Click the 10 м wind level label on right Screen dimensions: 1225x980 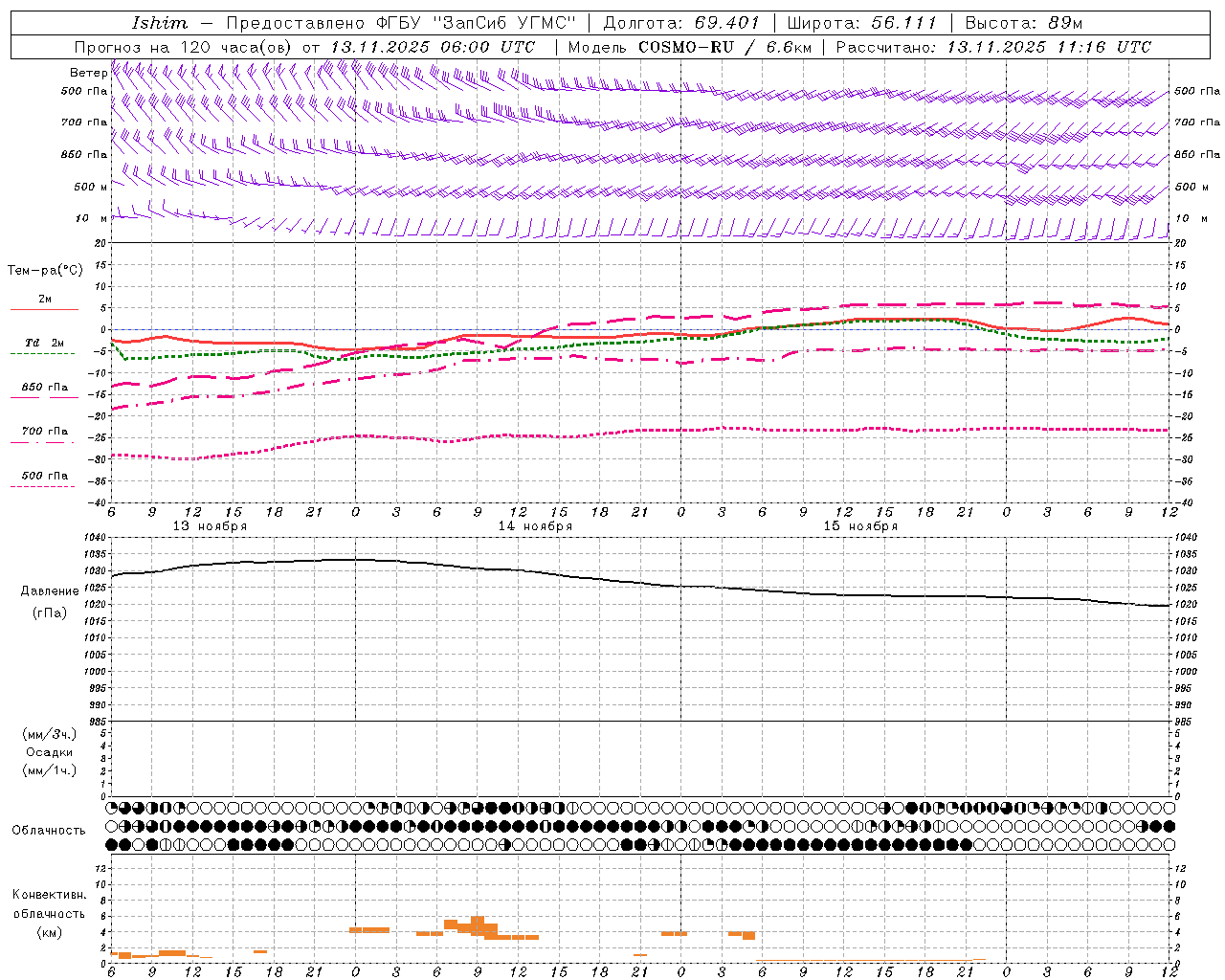tap(1190, 218)
